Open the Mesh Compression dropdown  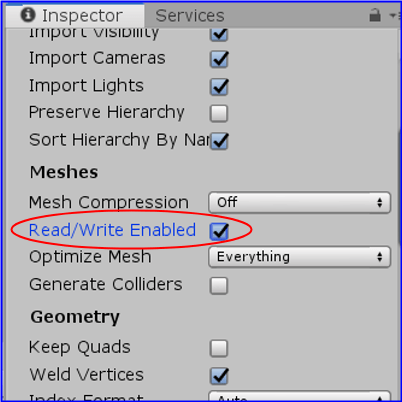tap(299, 202)
